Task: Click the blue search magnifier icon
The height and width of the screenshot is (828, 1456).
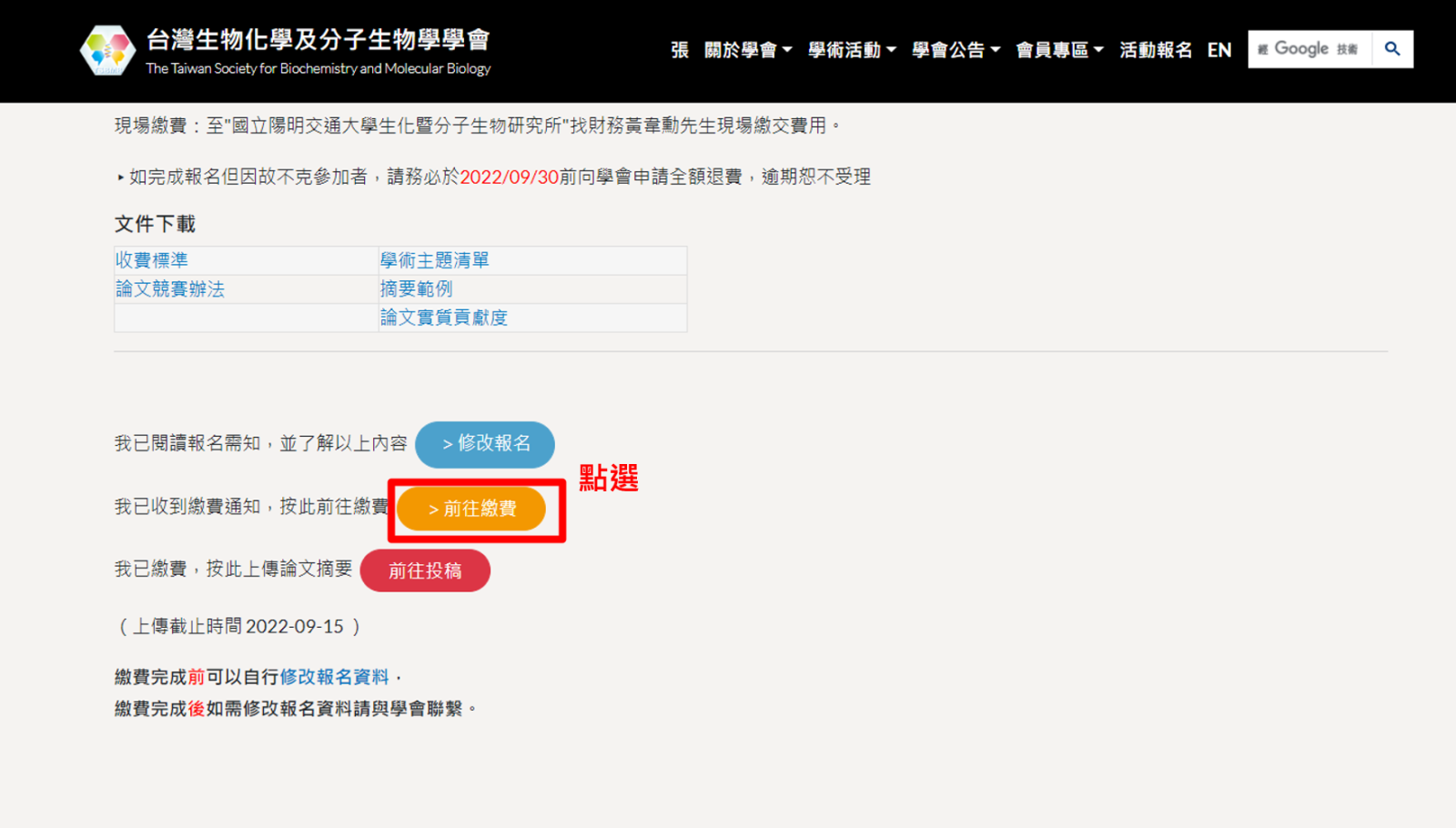Action: pos(1391,49)
